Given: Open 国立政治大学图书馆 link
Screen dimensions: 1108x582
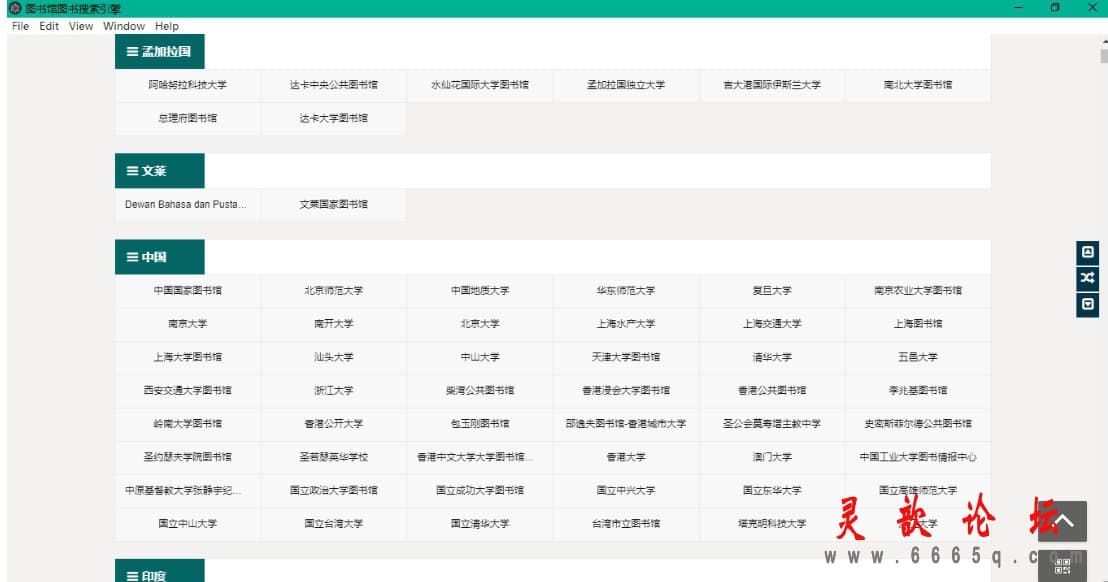Looking at the screenshot, I should tap(334, 490).
